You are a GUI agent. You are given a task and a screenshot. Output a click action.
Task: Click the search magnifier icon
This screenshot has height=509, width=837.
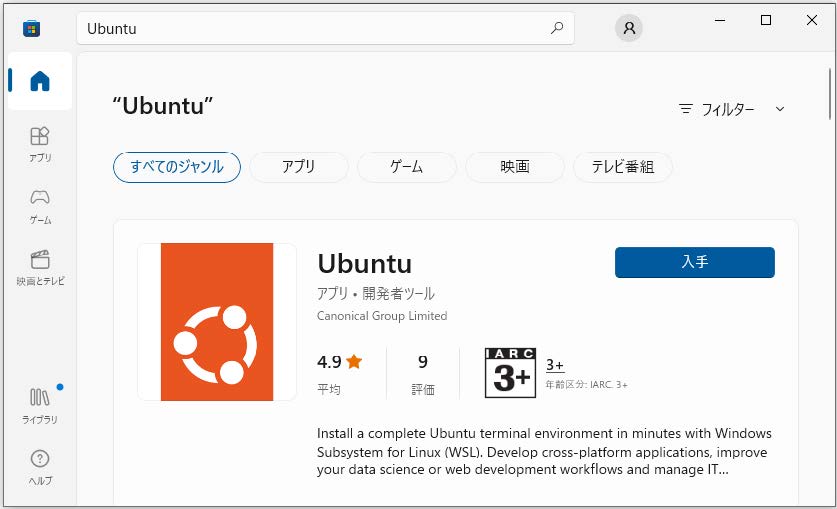click(x=557, y=28)
